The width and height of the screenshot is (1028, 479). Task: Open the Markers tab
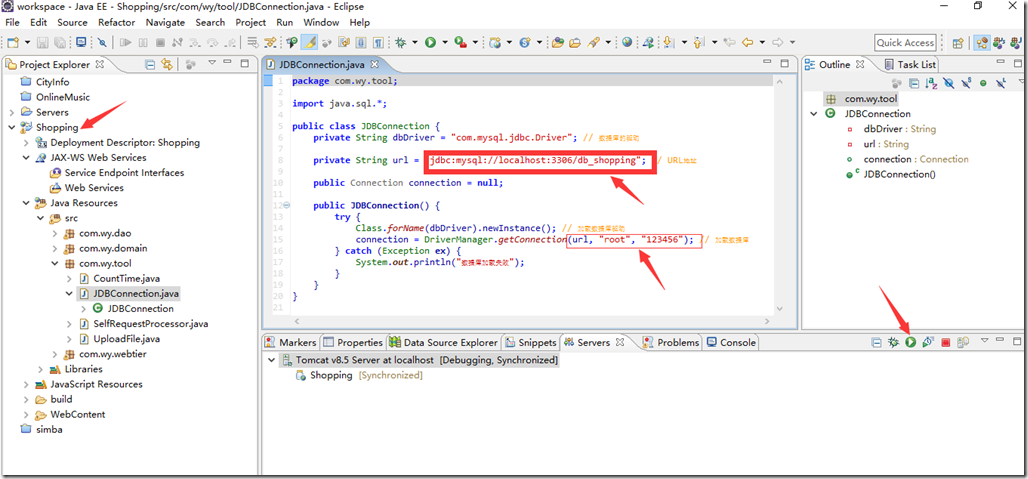click(x=290, y=342)
